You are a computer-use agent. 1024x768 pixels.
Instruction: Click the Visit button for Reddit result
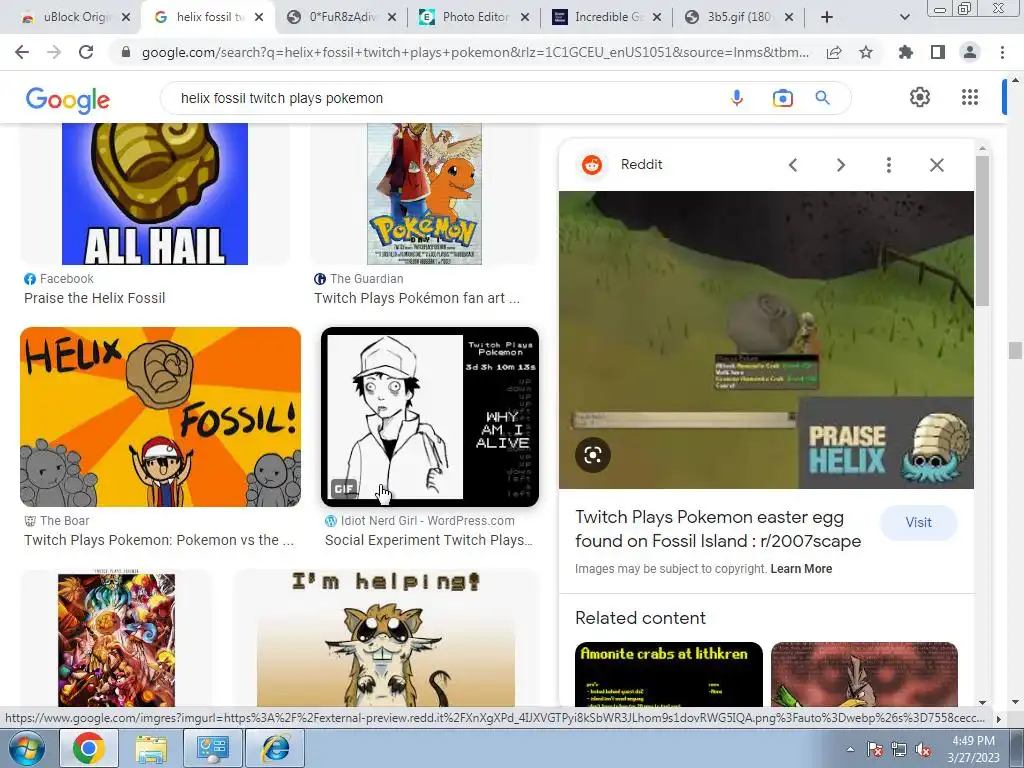pos(918,522)
